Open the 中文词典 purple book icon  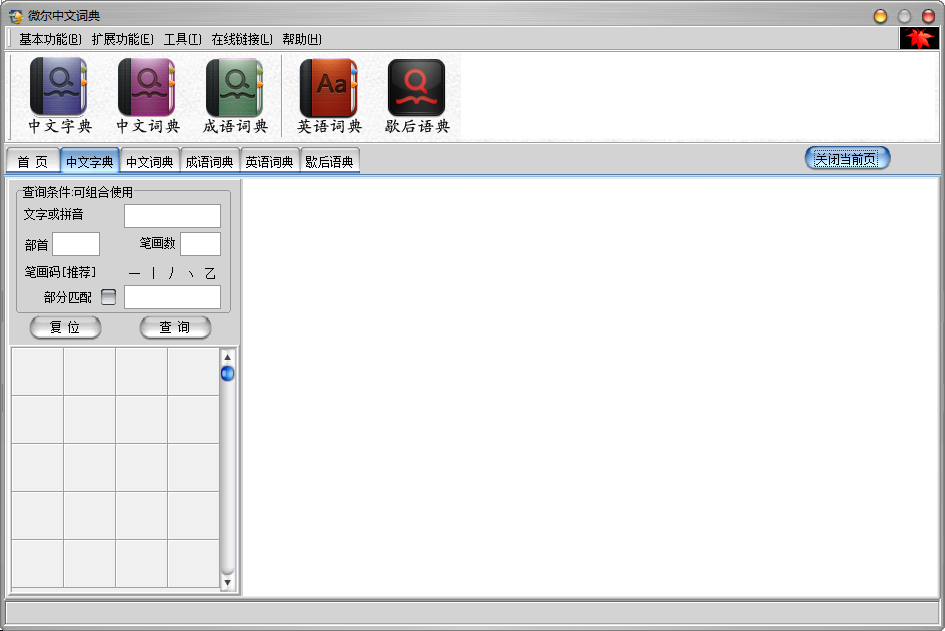[x=147, y=88]
